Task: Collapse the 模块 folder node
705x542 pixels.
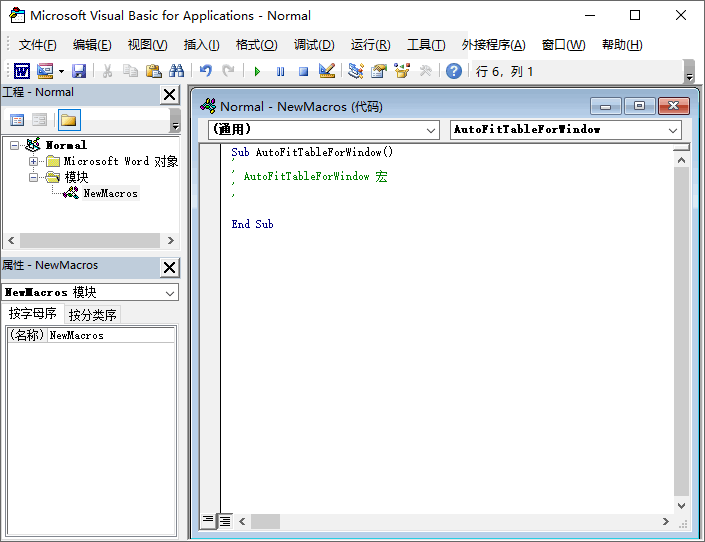Action: 33,177
